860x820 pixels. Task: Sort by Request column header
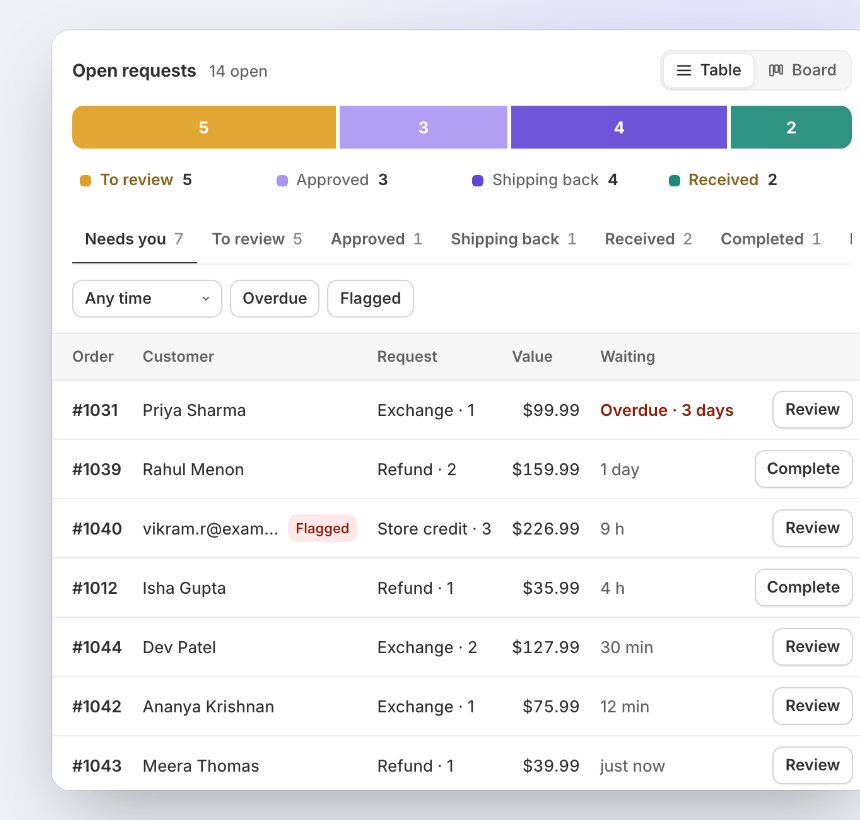407,357
